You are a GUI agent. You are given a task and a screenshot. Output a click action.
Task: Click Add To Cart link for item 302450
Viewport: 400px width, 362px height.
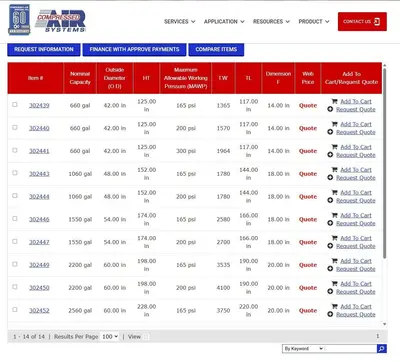356,283
